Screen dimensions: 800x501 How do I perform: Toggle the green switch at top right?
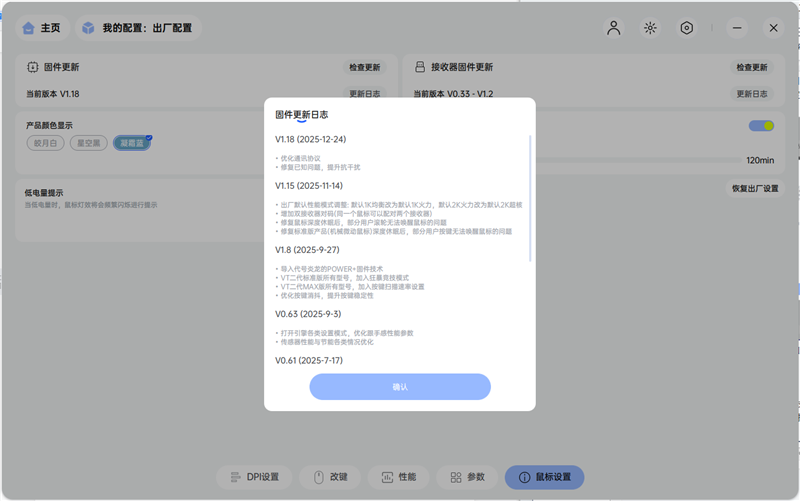tap(762, 126)
